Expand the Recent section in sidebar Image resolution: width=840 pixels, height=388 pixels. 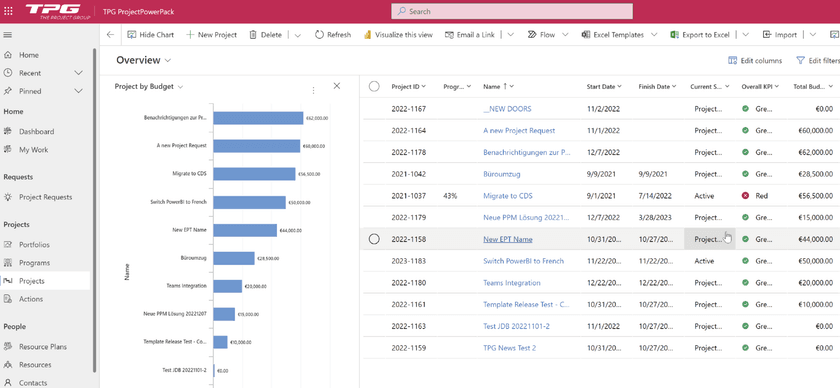[x=78, y=73]
